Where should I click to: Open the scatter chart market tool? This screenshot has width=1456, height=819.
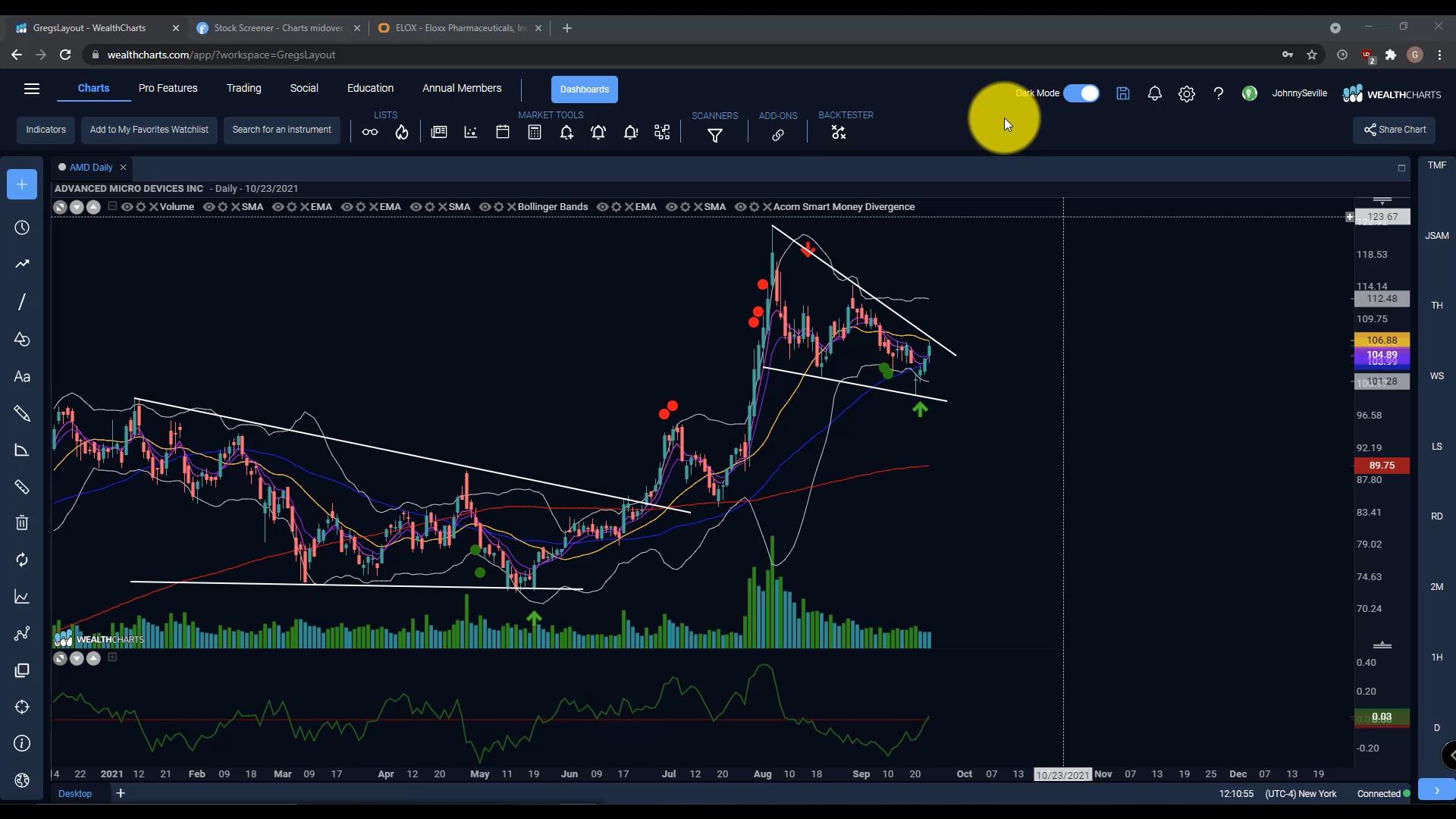[x=471, y=133]
